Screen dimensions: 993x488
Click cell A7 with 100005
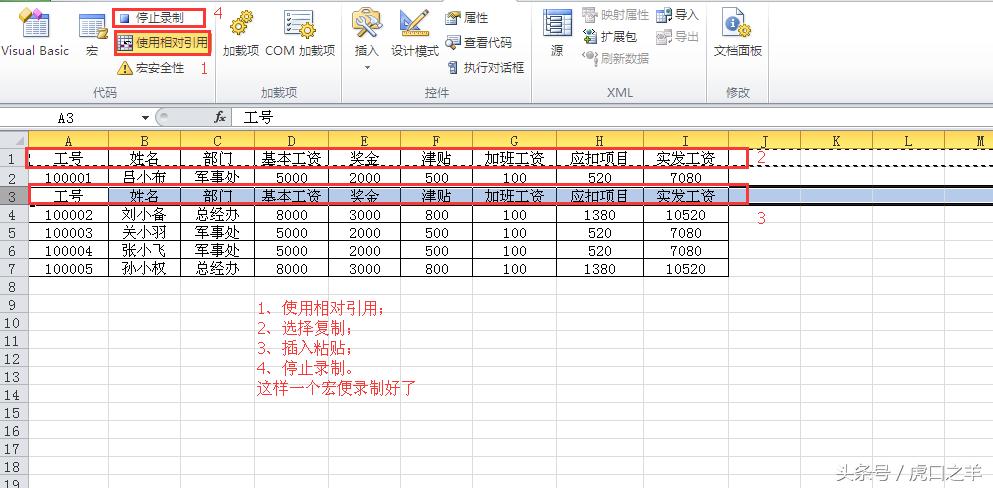point(68,268)
